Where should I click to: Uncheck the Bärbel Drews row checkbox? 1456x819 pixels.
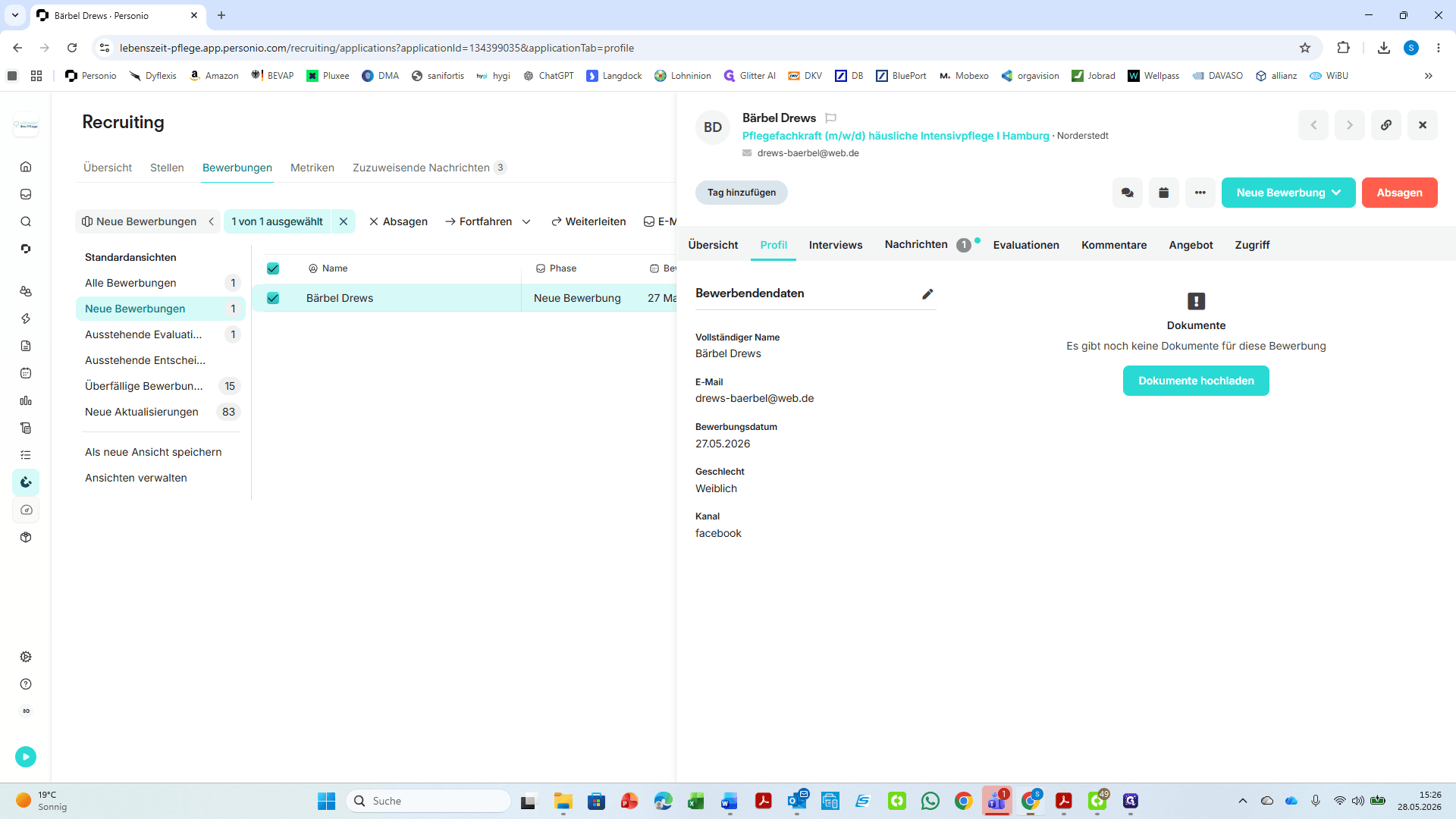click(x=273, y=298)
